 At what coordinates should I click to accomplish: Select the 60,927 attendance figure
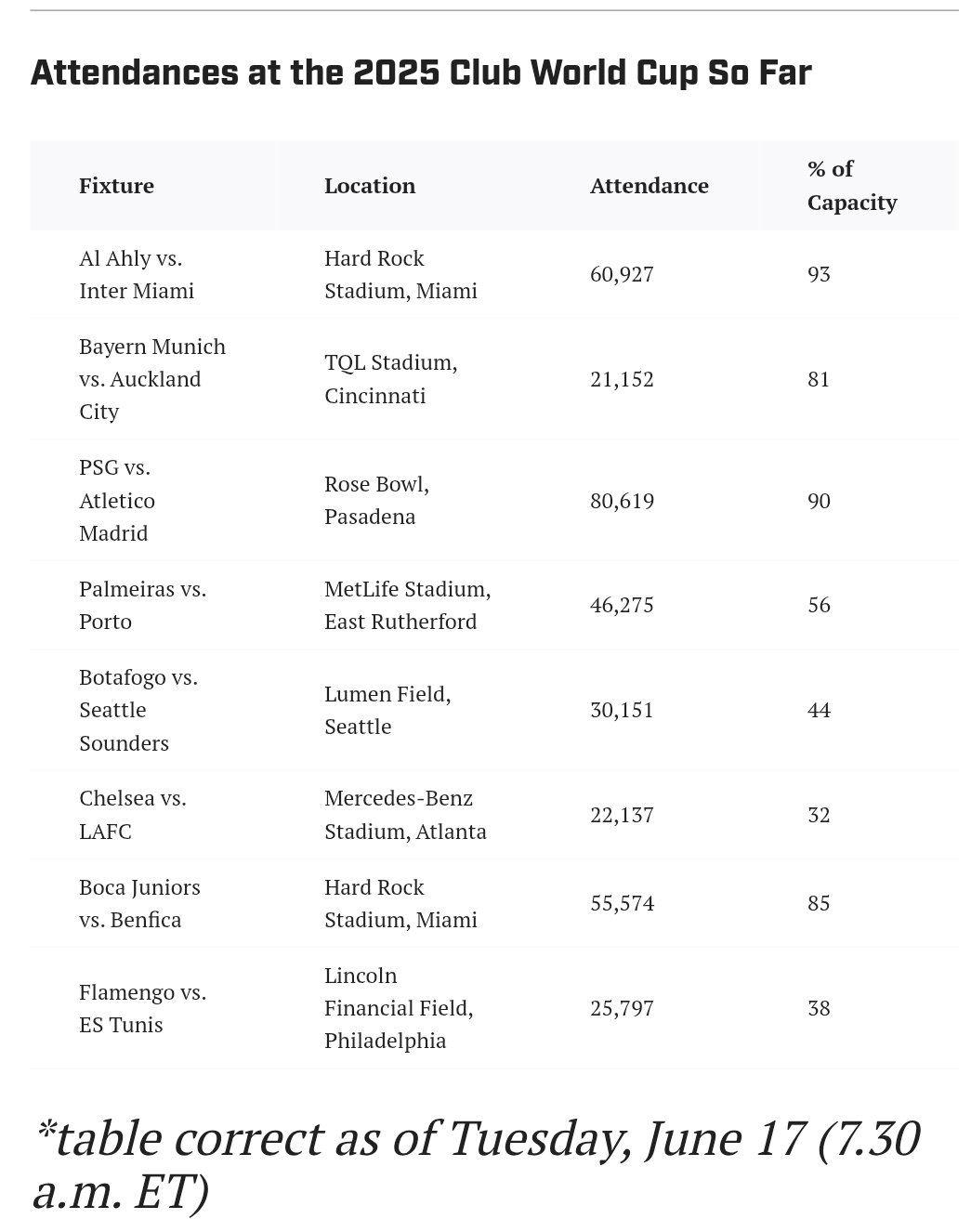tap(622, 275)
